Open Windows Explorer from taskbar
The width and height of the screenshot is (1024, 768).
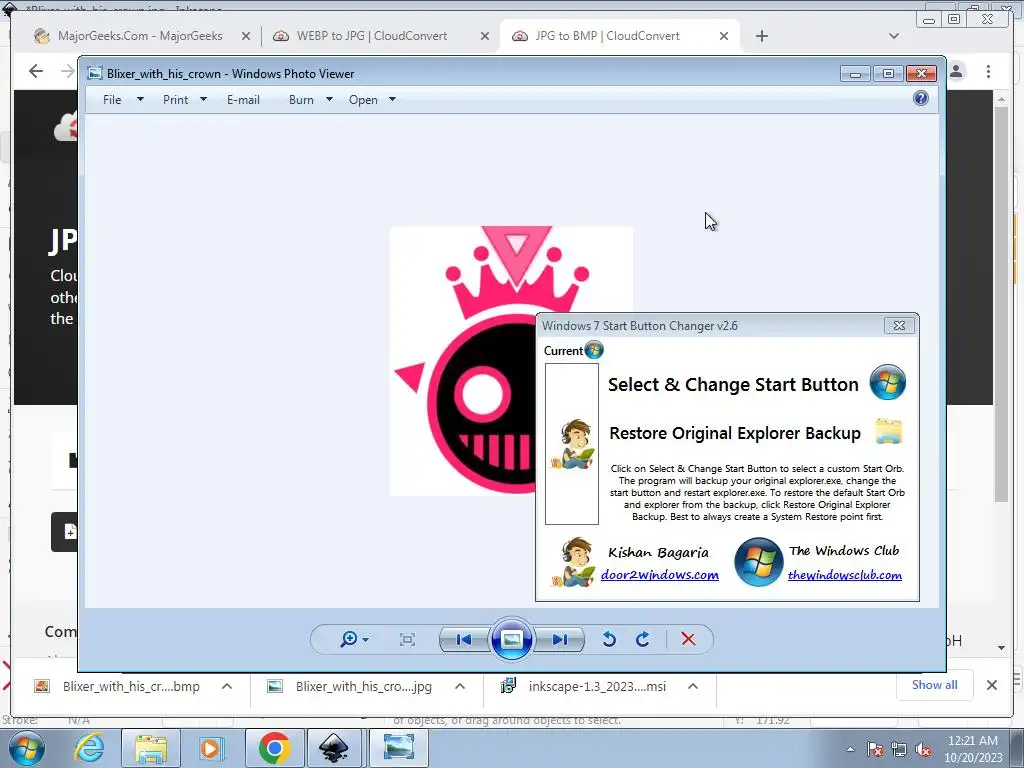click(151, 748)
